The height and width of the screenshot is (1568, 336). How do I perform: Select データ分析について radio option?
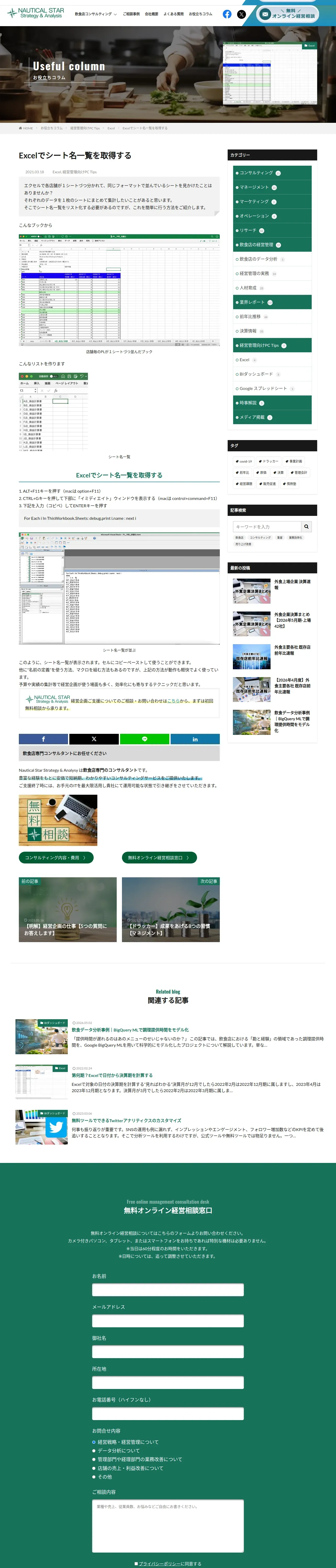pos(94,1450)
